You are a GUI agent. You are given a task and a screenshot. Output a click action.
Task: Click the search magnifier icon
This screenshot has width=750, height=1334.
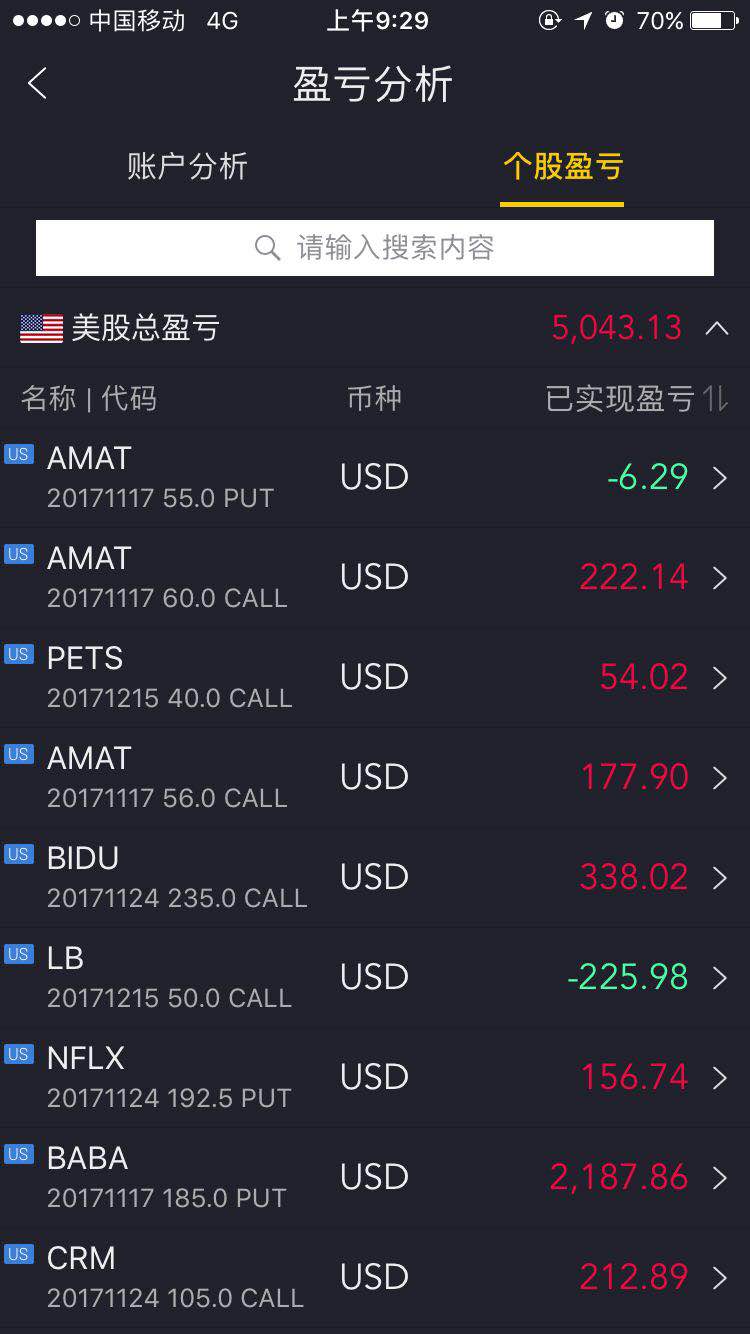pos(267,248)
